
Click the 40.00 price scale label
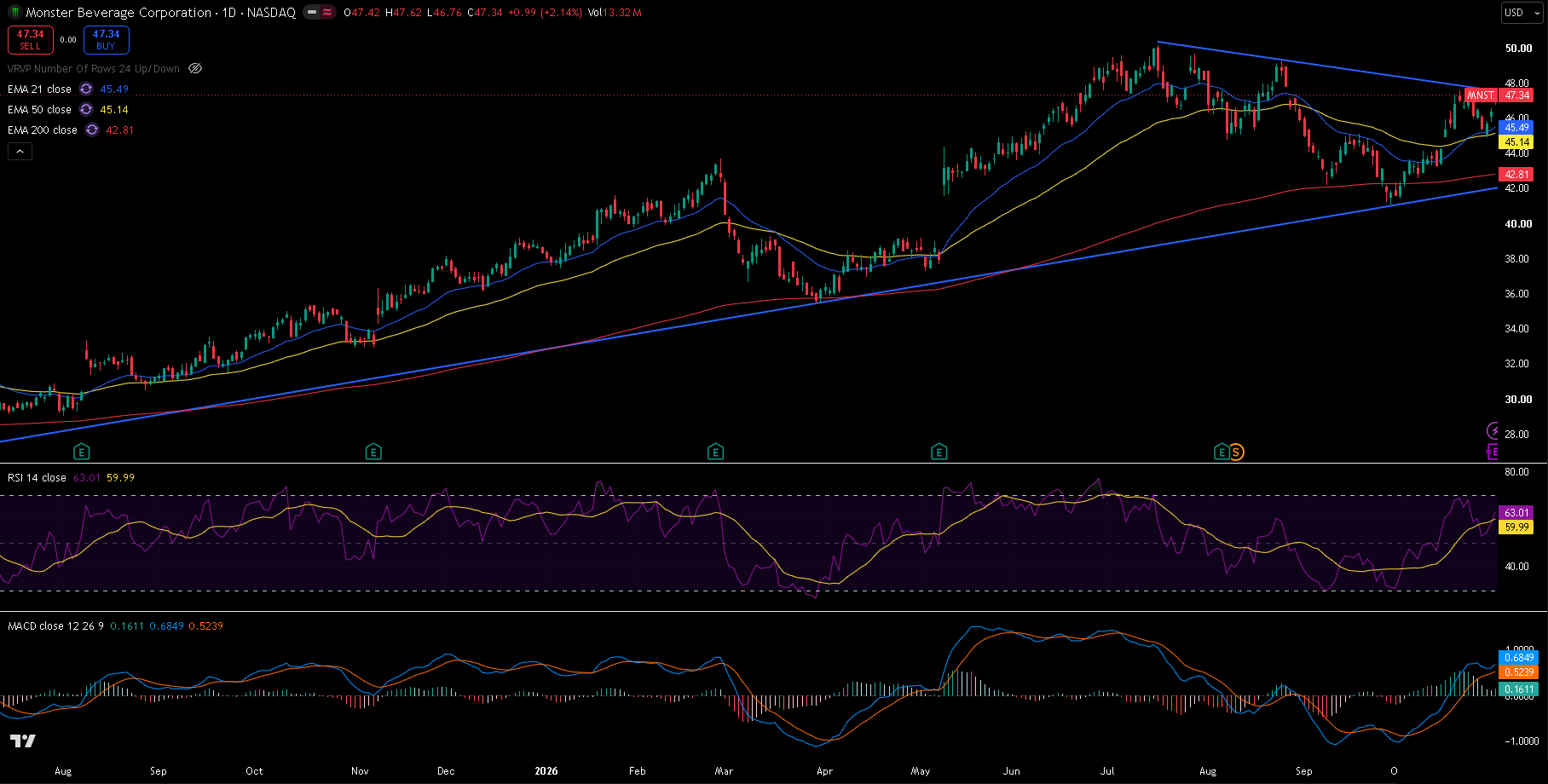1518,224
